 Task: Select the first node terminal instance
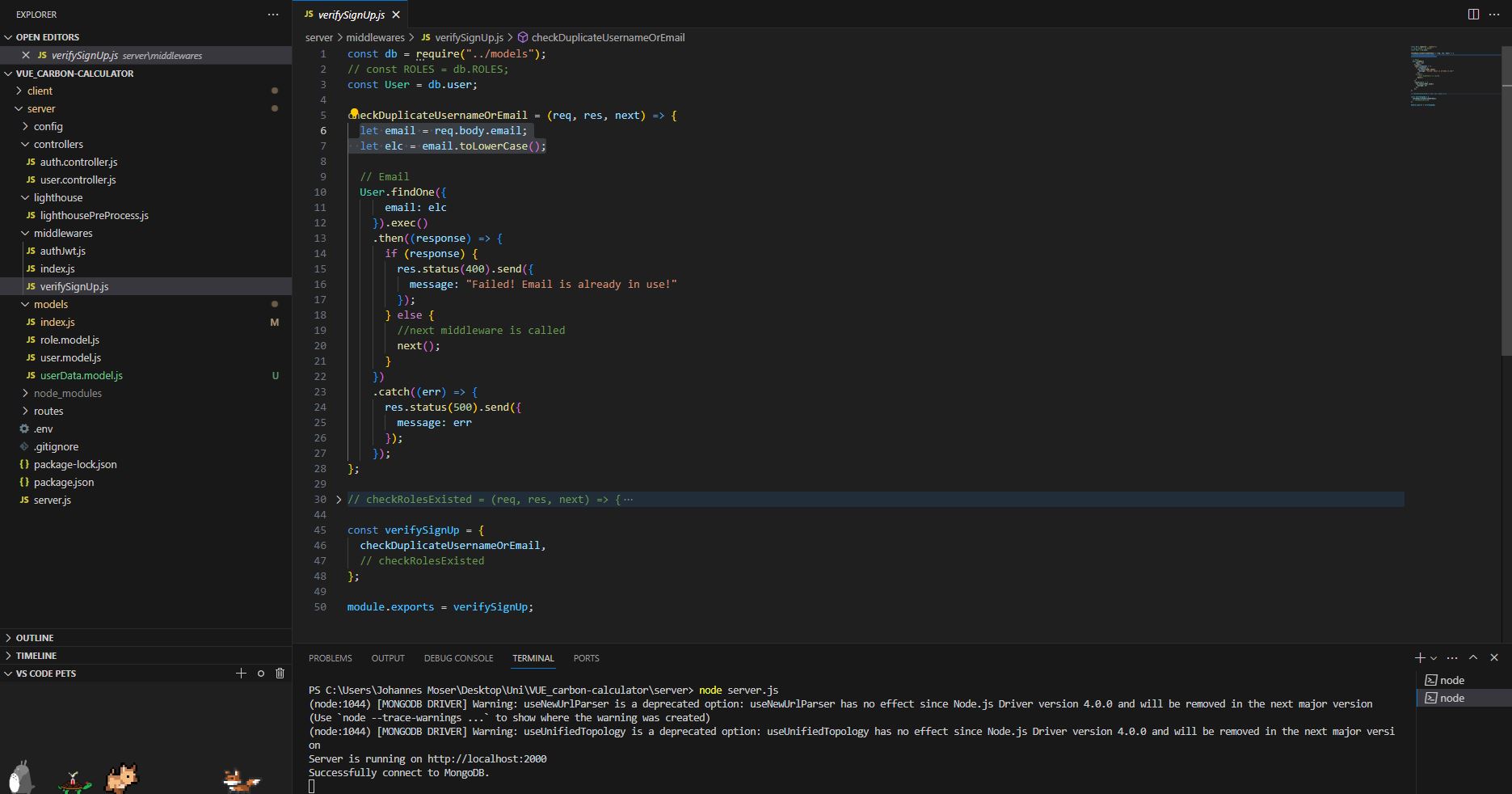[x=1464, y=680]
